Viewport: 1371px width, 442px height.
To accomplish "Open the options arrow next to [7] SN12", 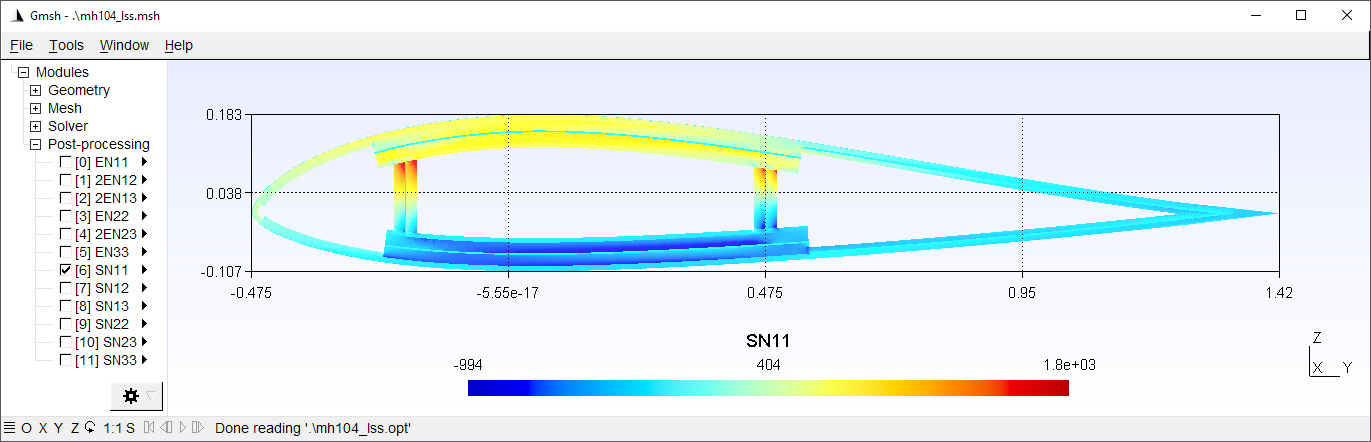I will point(145,288).
